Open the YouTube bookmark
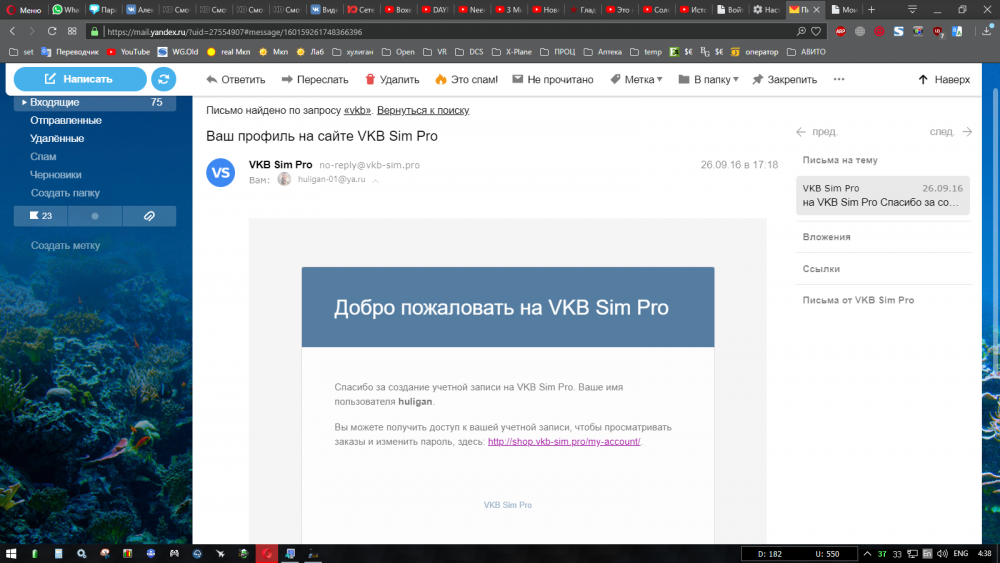This screenshot has width=1000, height=563. pos(128,52)
